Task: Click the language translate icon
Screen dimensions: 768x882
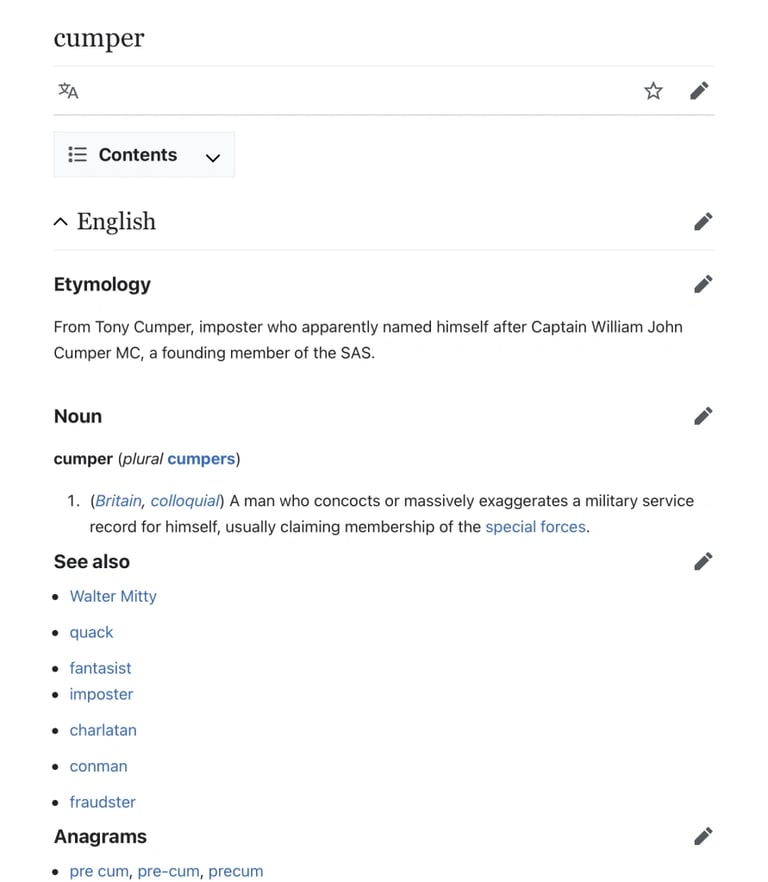Action: coord(68,91)
